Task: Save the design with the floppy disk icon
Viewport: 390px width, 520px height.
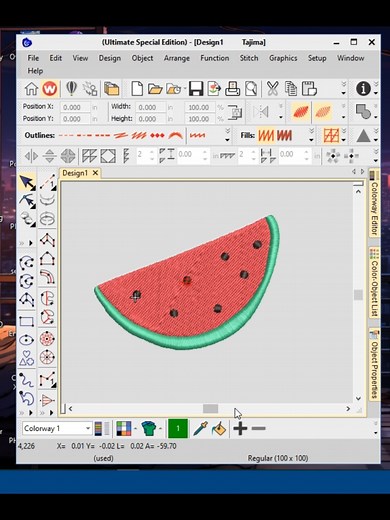Action: pyautogui.click(x=196, y=89)
